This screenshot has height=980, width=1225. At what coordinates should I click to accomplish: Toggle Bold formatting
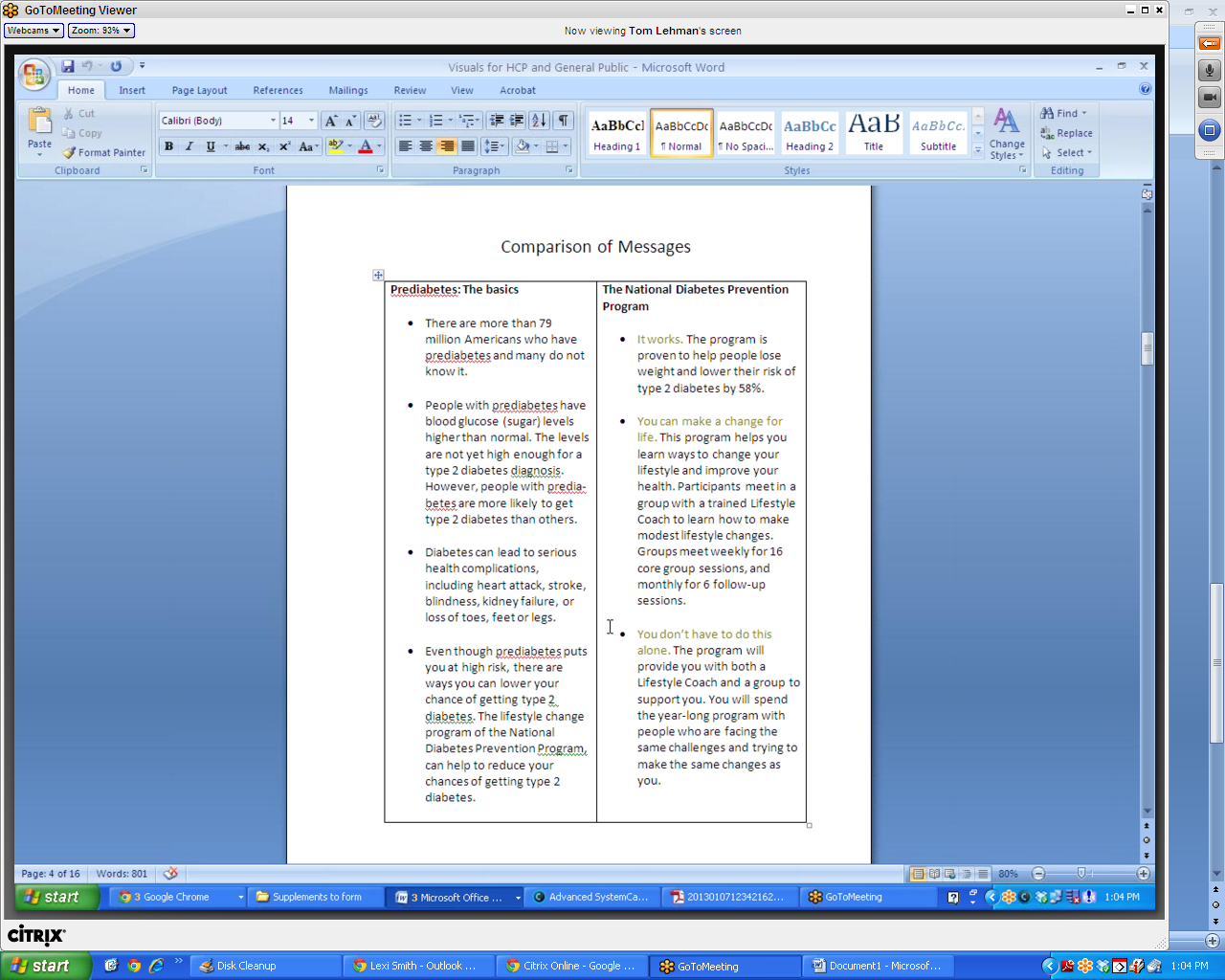[x=169, y=146]
